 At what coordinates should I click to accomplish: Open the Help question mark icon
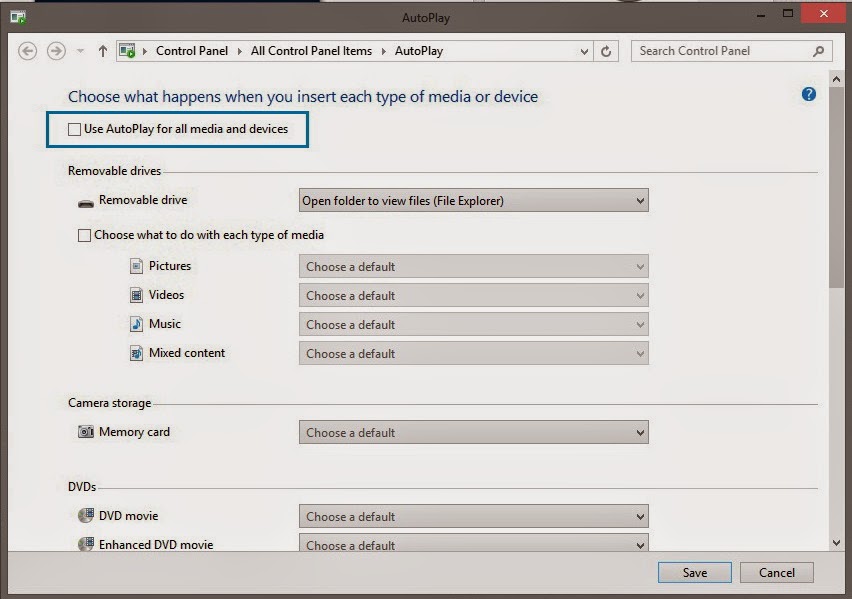point(808,94)
